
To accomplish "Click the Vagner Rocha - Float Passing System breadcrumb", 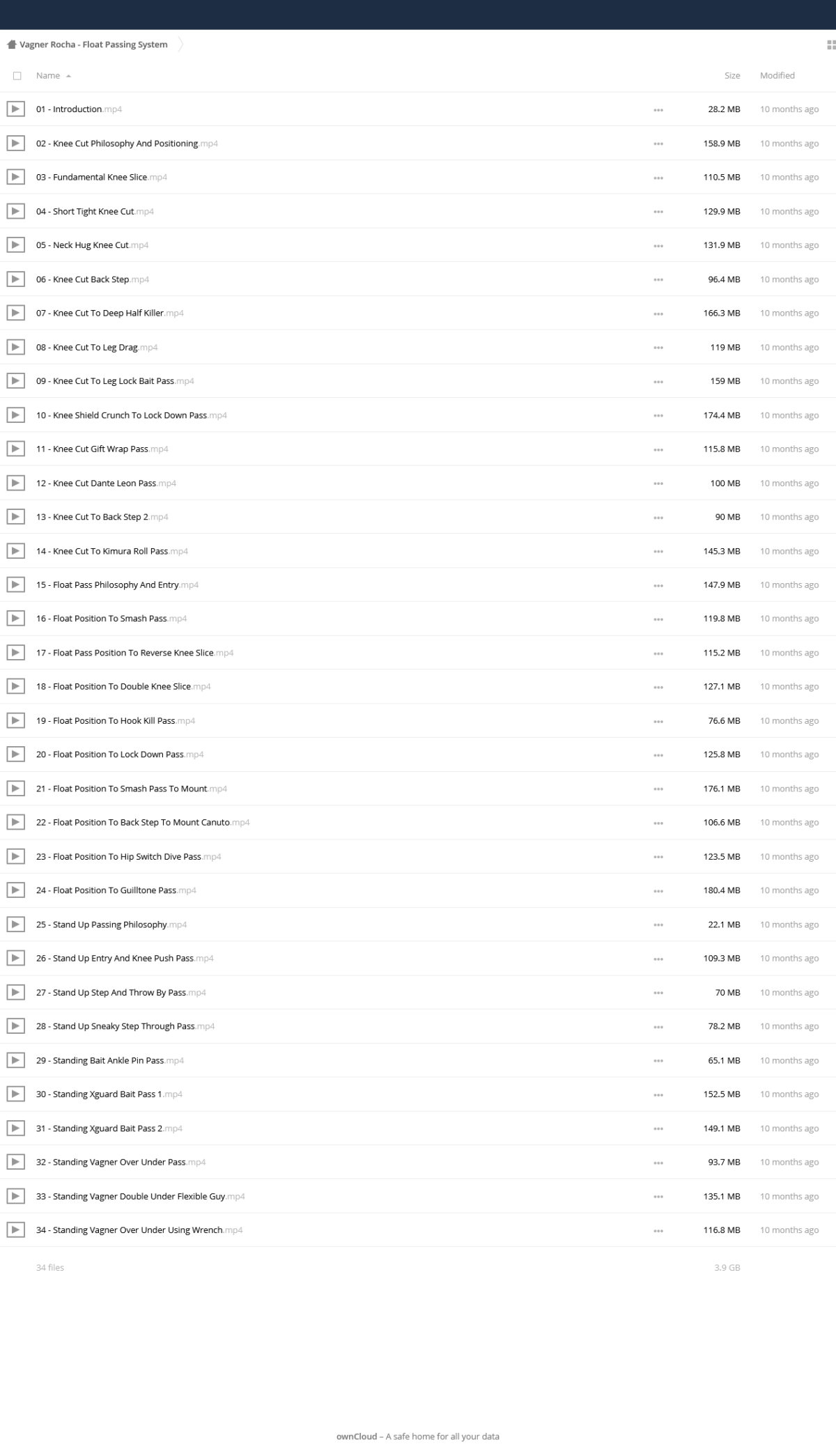I will pos(93,45).
